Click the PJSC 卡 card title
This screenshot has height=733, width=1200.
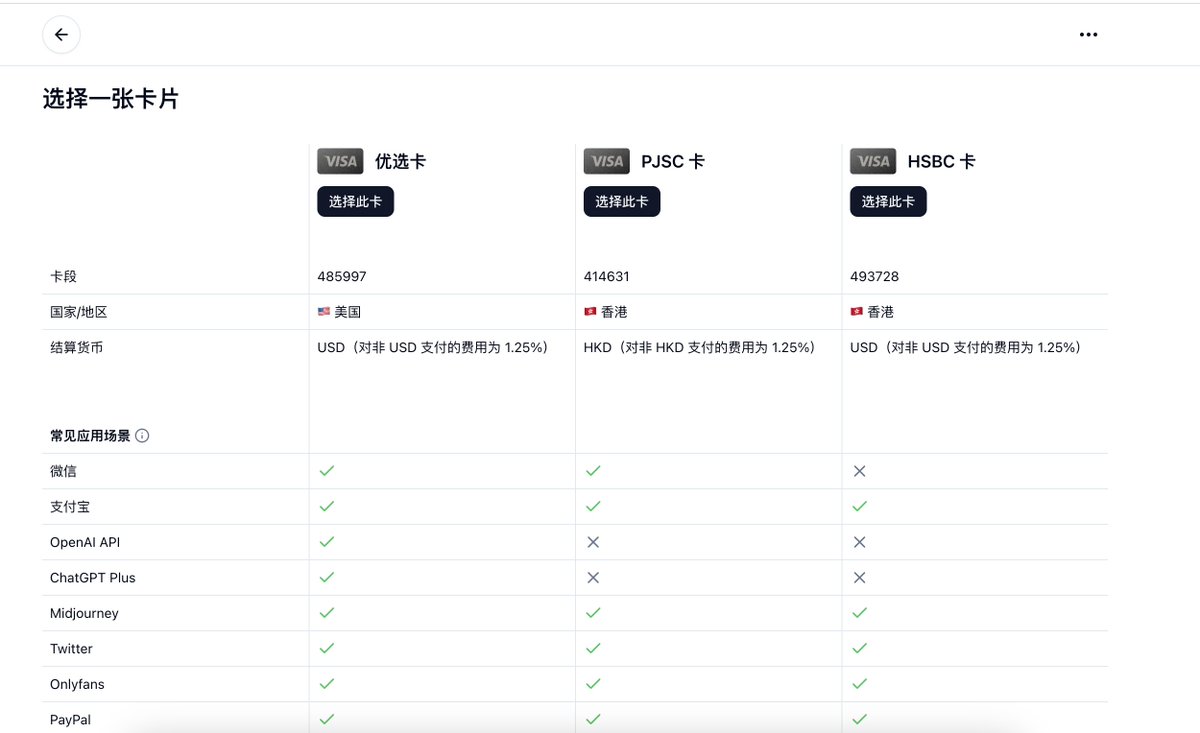pos(673,161)
